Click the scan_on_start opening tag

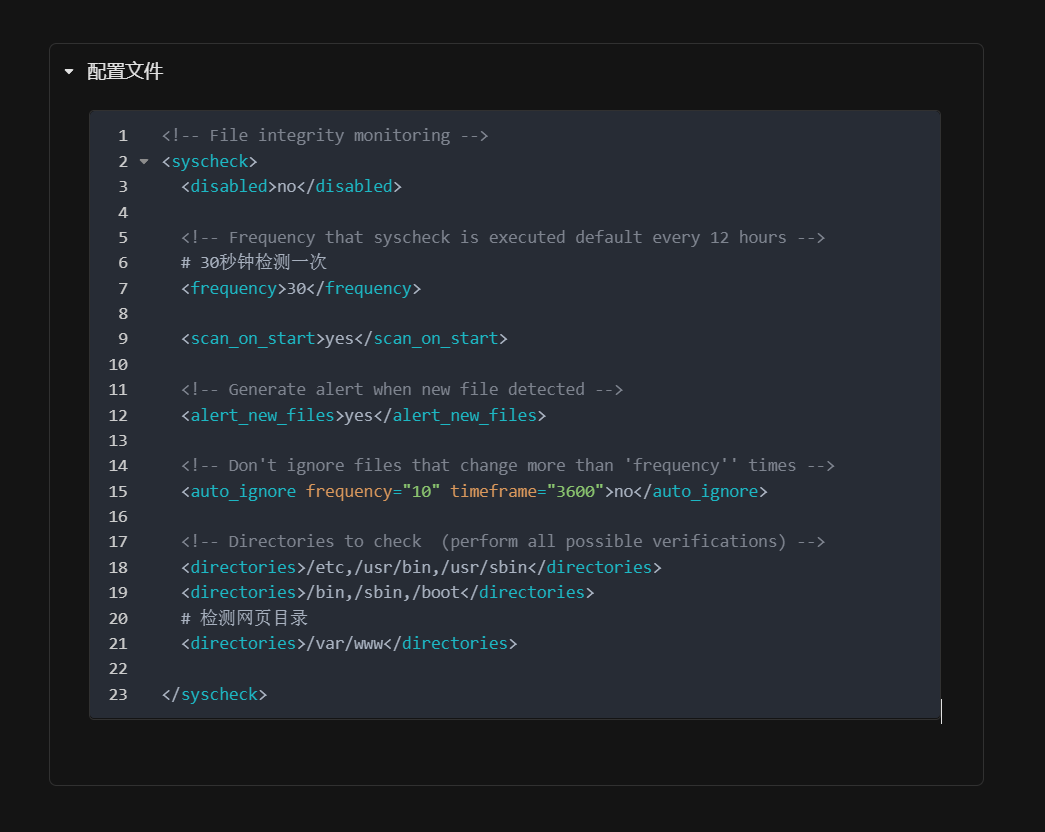click(x=252, y=339)
